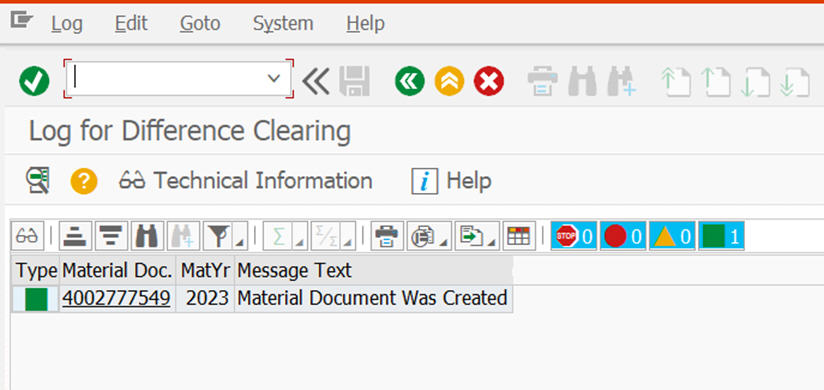Click the Export icon
Viewport: 824px width, 390px height.
pyautogui.click(x=471, y=236)
